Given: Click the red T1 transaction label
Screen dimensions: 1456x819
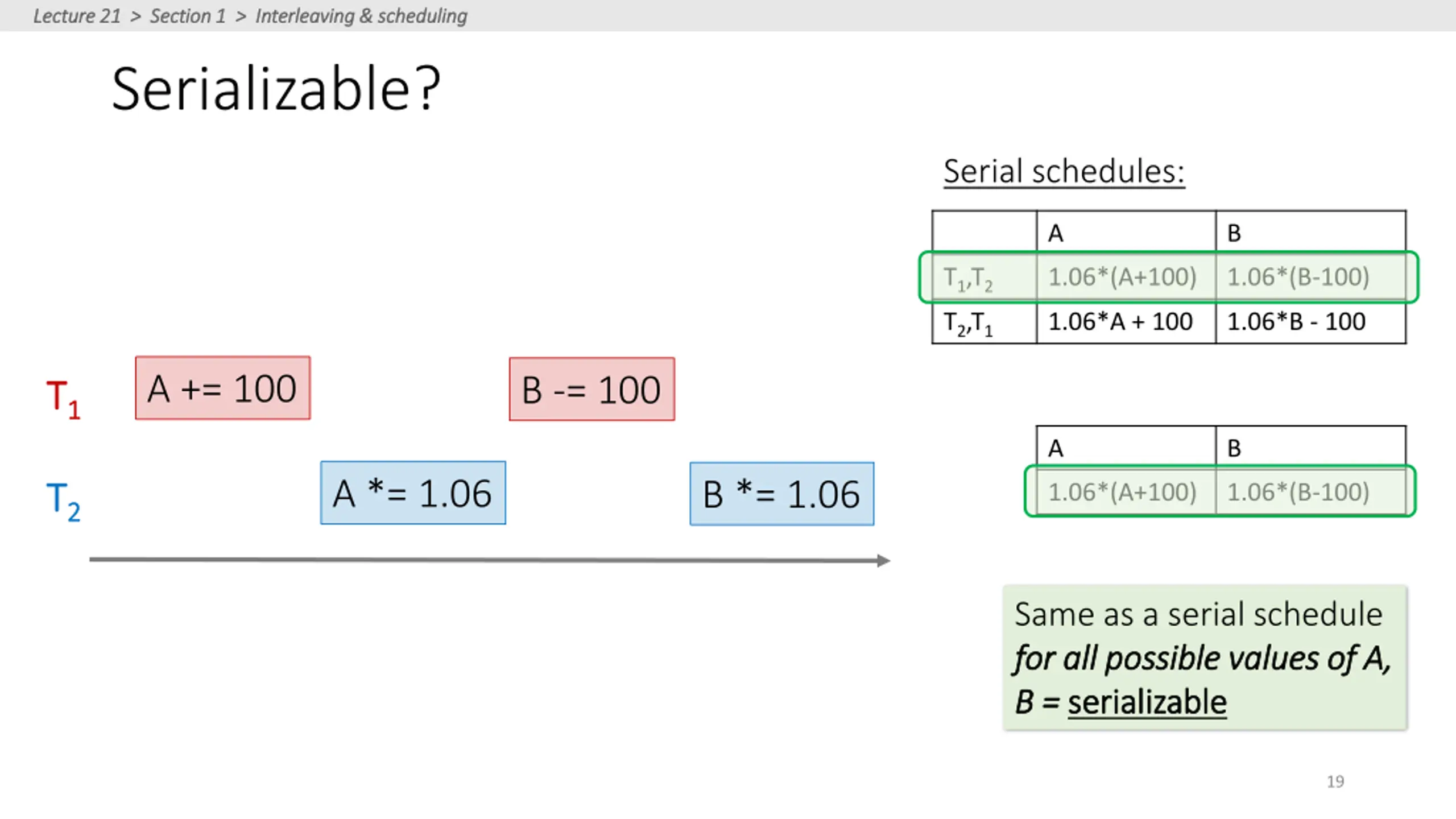Looking at the screenshot, I should click(x=64, y=399).
